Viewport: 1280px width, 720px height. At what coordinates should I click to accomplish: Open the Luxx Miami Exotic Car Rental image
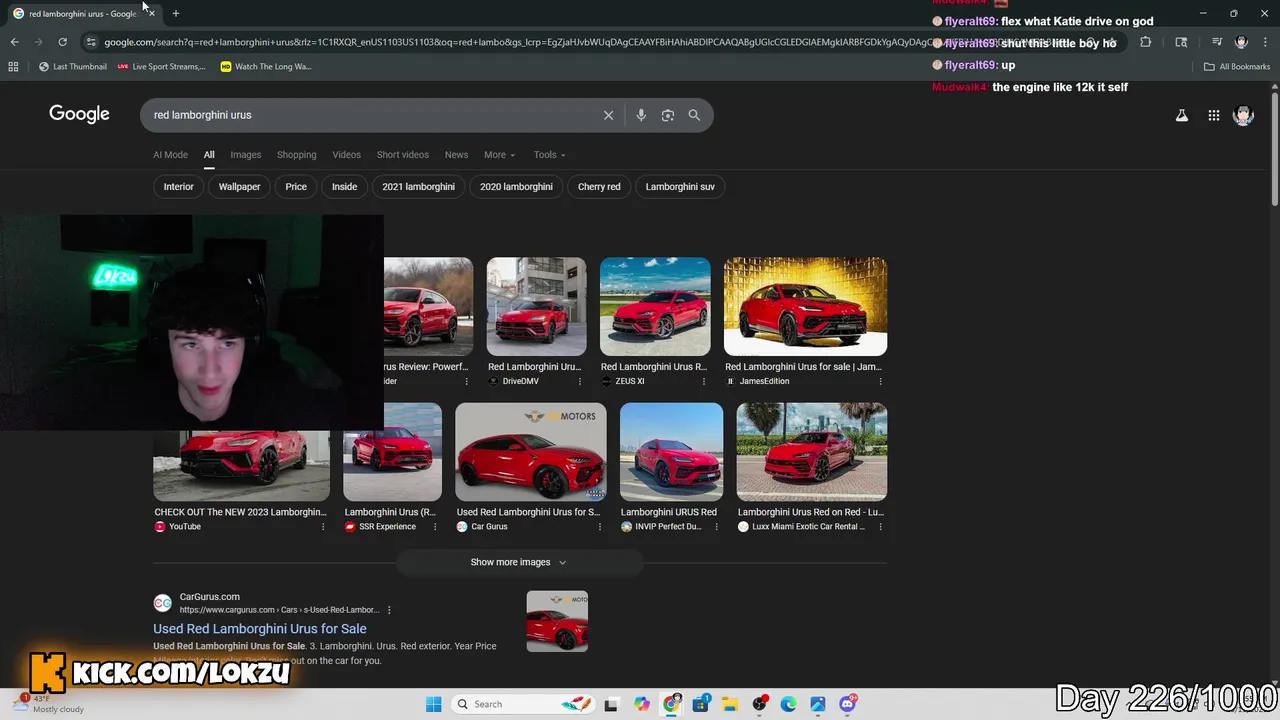click(x=812, y=452)
